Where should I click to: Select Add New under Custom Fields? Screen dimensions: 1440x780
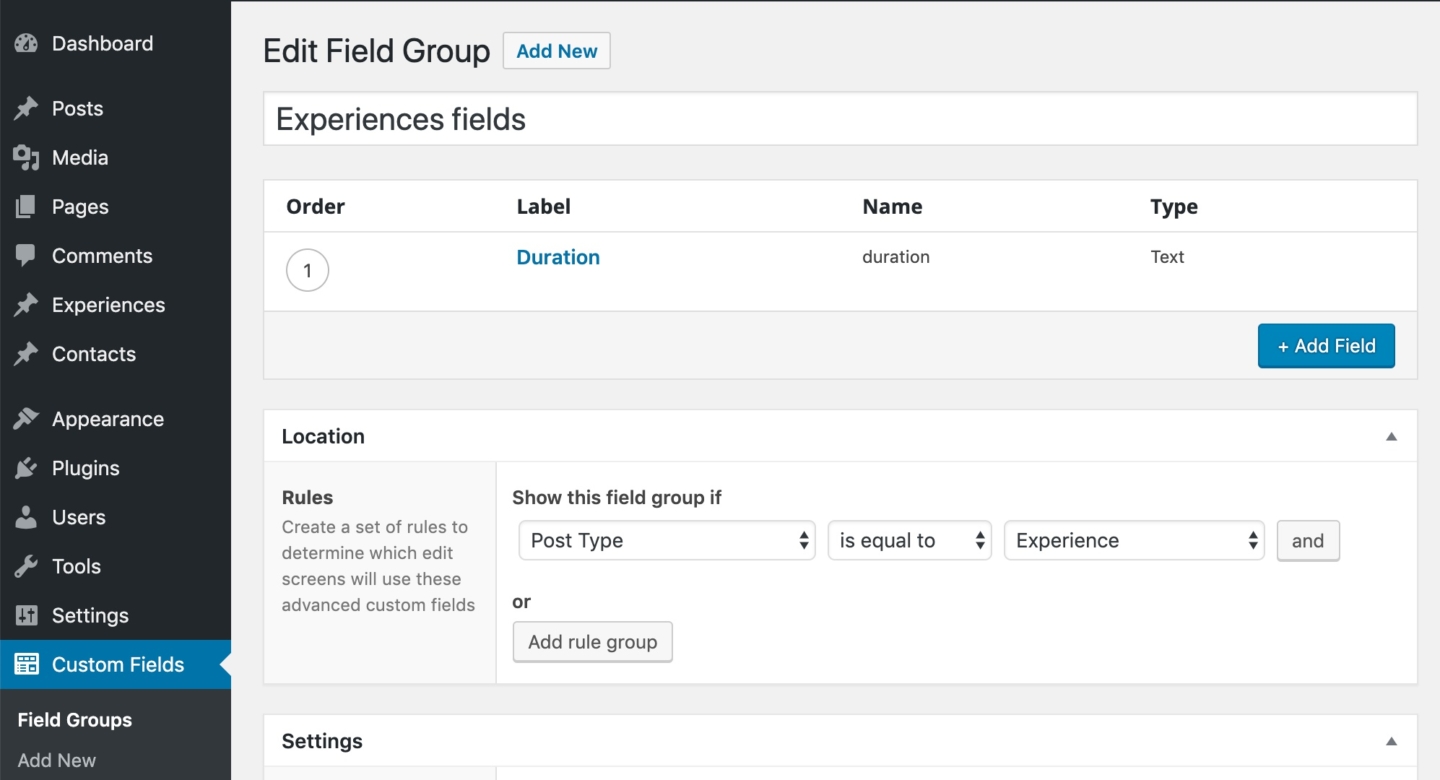tap(56, 761)
